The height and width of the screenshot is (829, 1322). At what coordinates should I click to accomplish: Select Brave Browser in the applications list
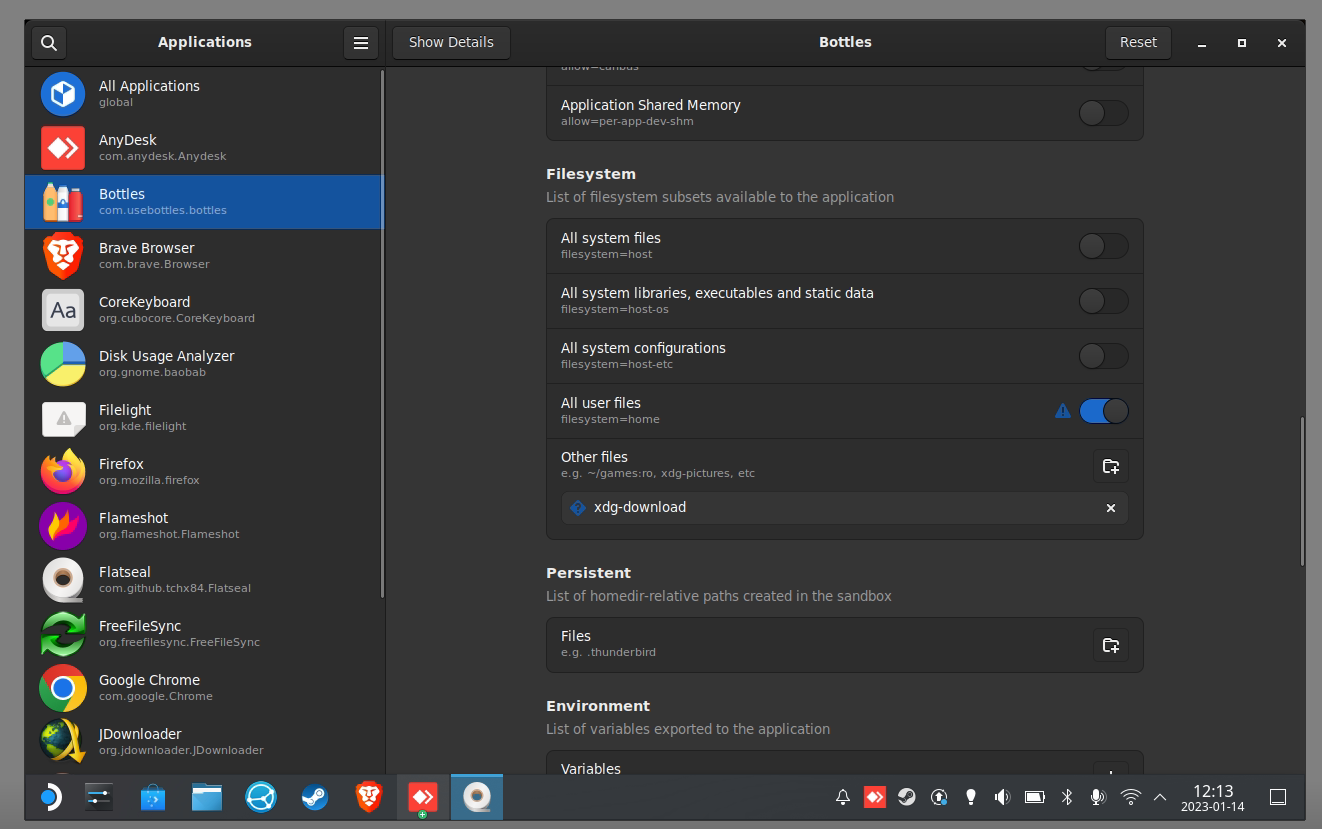click(204, 256)
